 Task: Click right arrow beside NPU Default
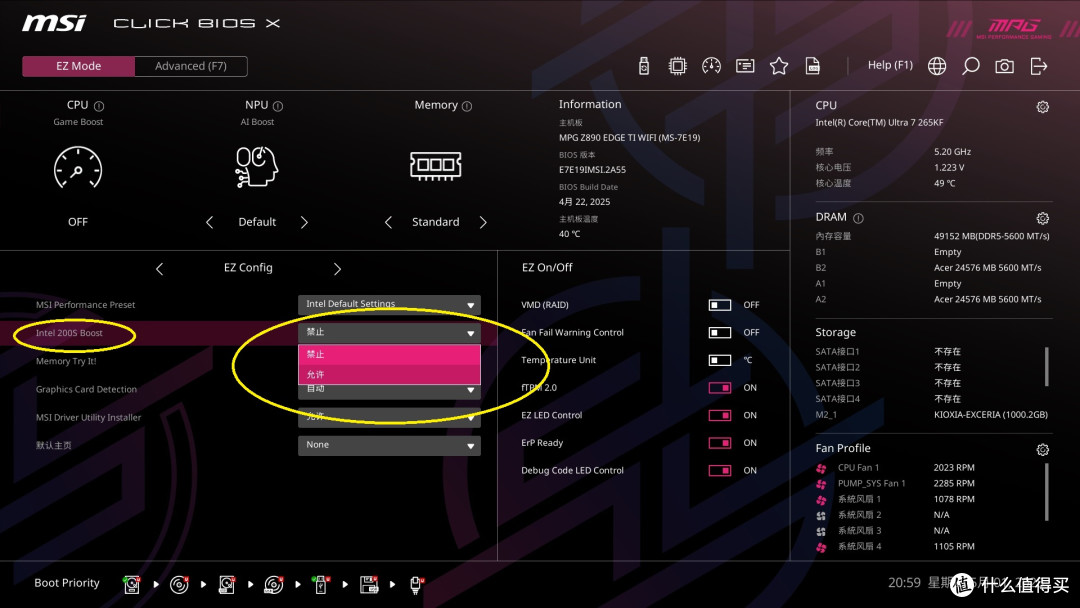click(x=304, y=222)
